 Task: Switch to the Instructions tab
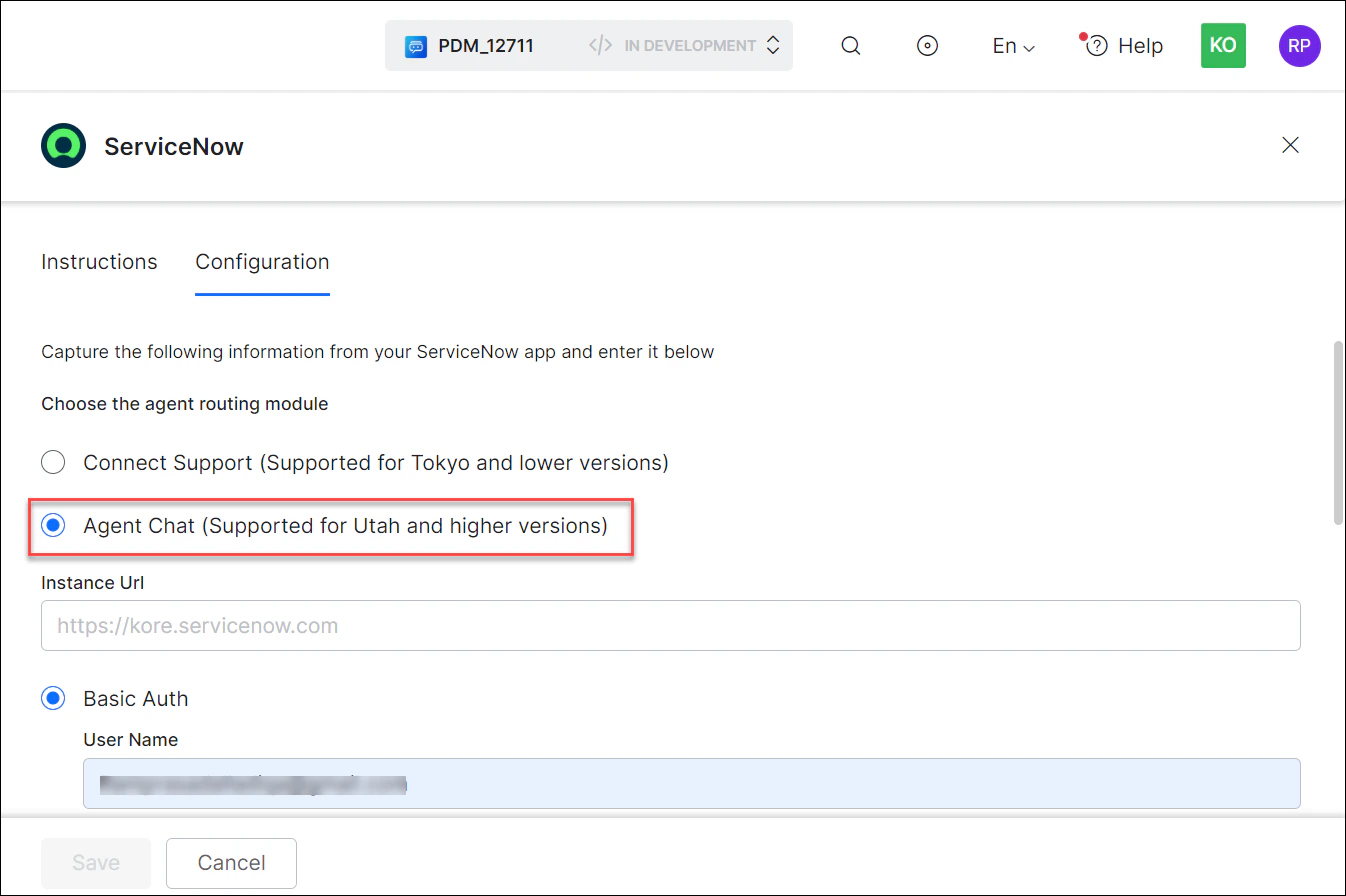pyautogui.click(x=99, y=262)
